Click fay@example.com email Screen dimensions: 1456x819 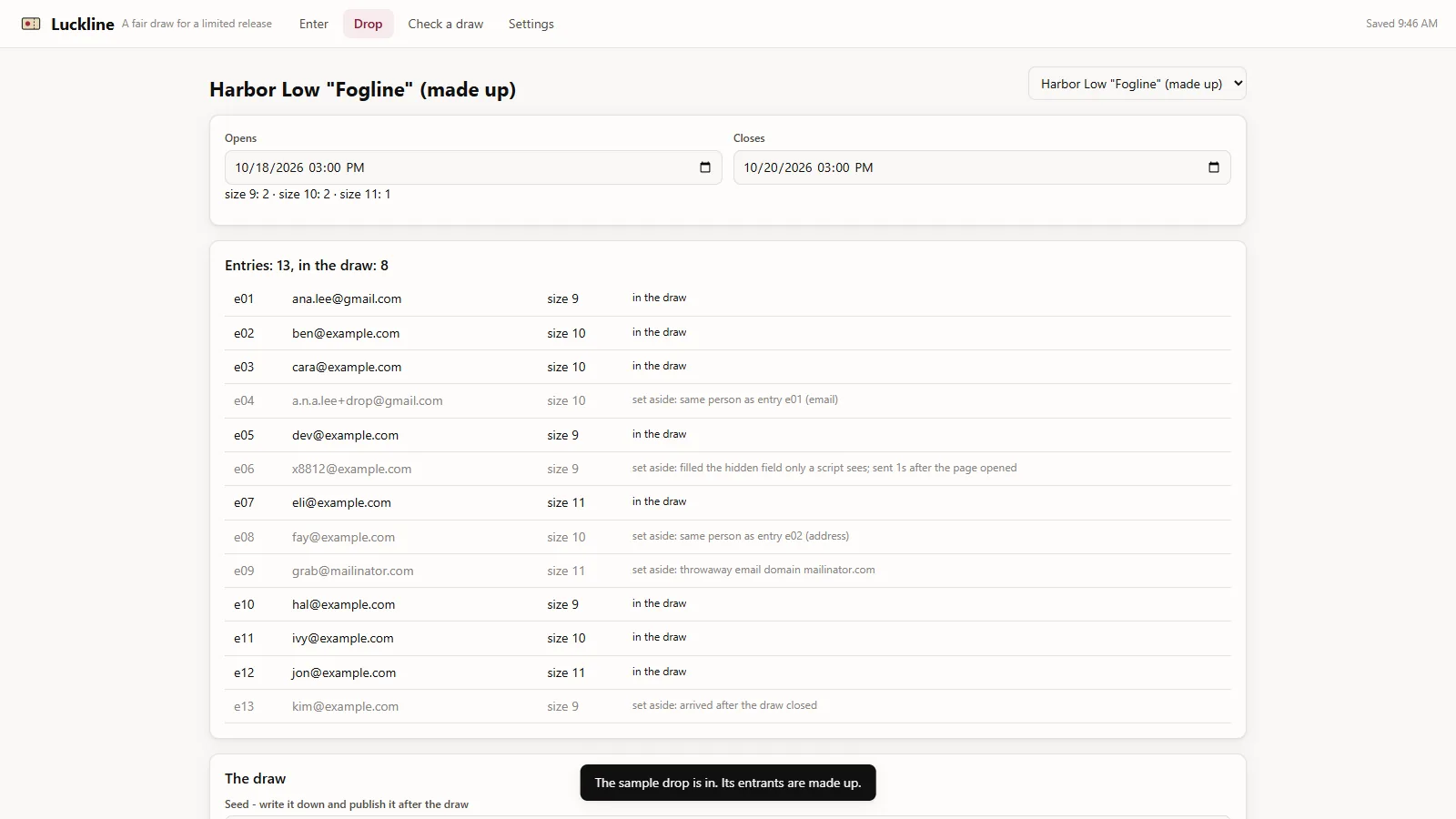pos(343,537)
